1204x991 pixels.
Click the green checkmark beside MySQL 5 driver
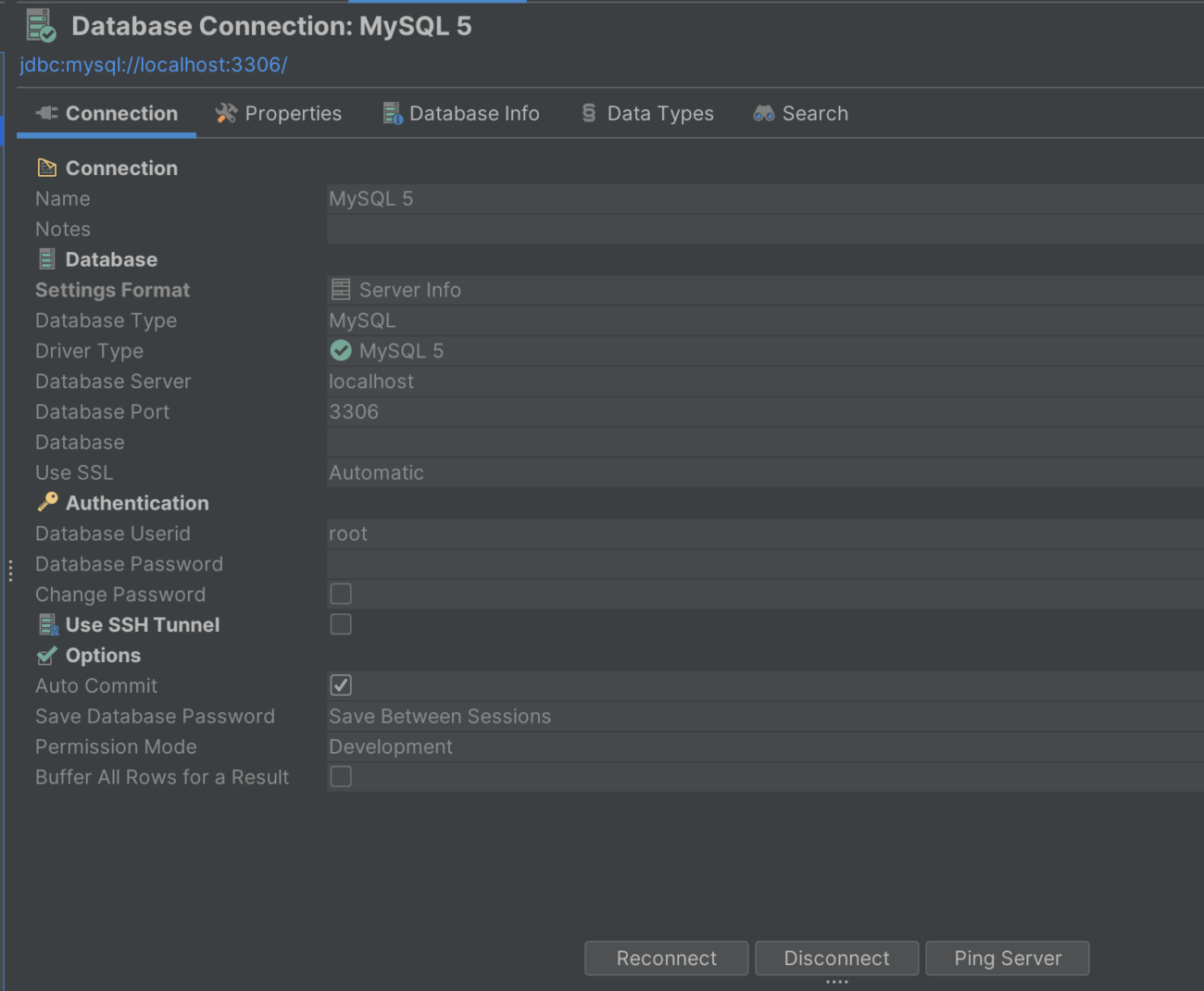pyautogui.click(x=340, y=350)
